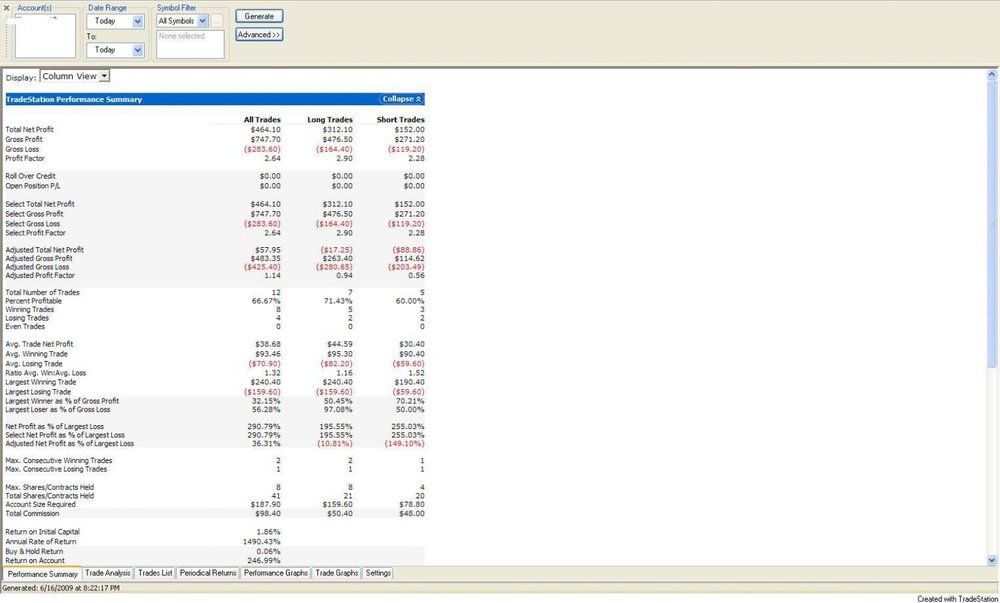Click the 'Buy & Hold Return' label
1000x603 pixels.
[34, 551]
